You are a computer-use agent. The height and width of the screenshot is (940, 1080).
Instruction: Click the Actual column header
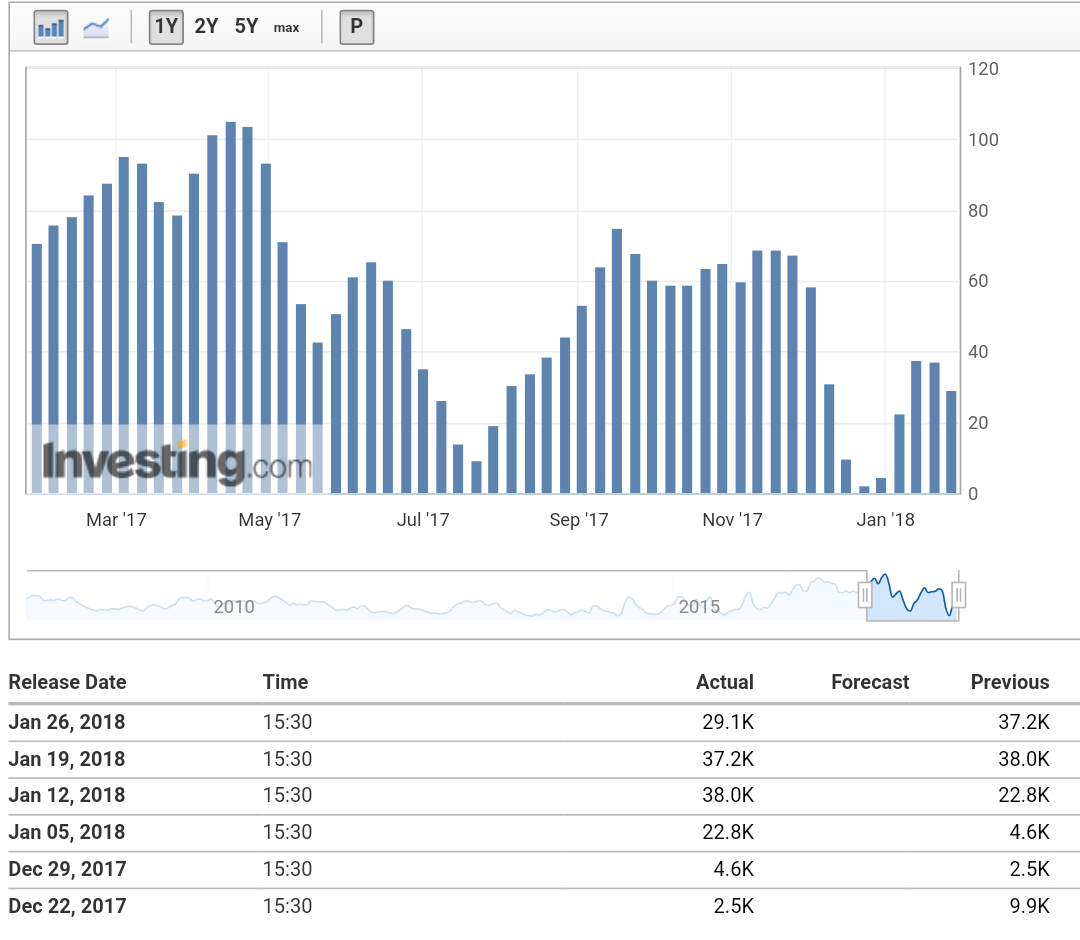(725, 682)
